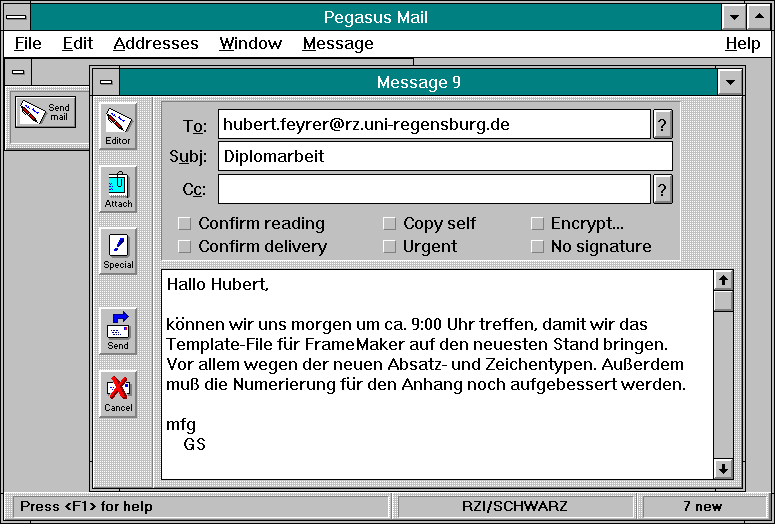The width and height of the screenshot is (775, 524).
Task: Open the Attach files page
Action: (x=118, y=189)
